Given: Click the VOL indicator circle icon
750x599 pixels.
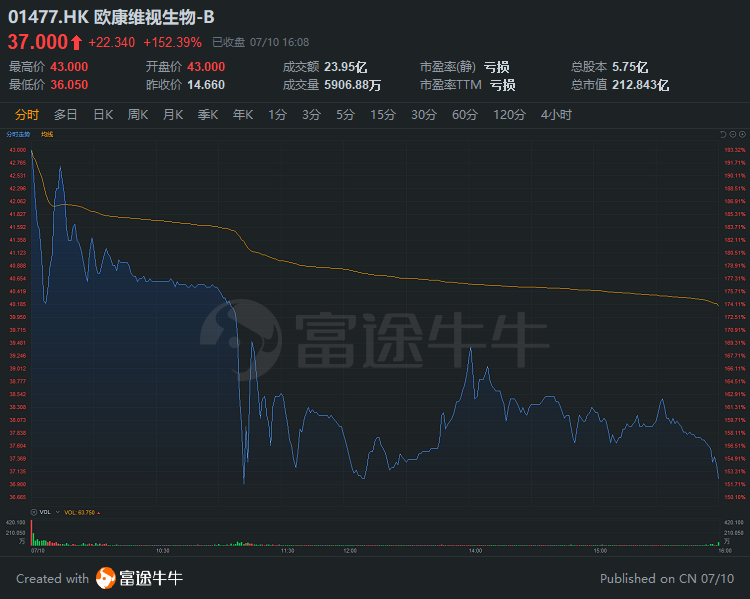Looking at the screenshot, I should [x=34, y=512].
